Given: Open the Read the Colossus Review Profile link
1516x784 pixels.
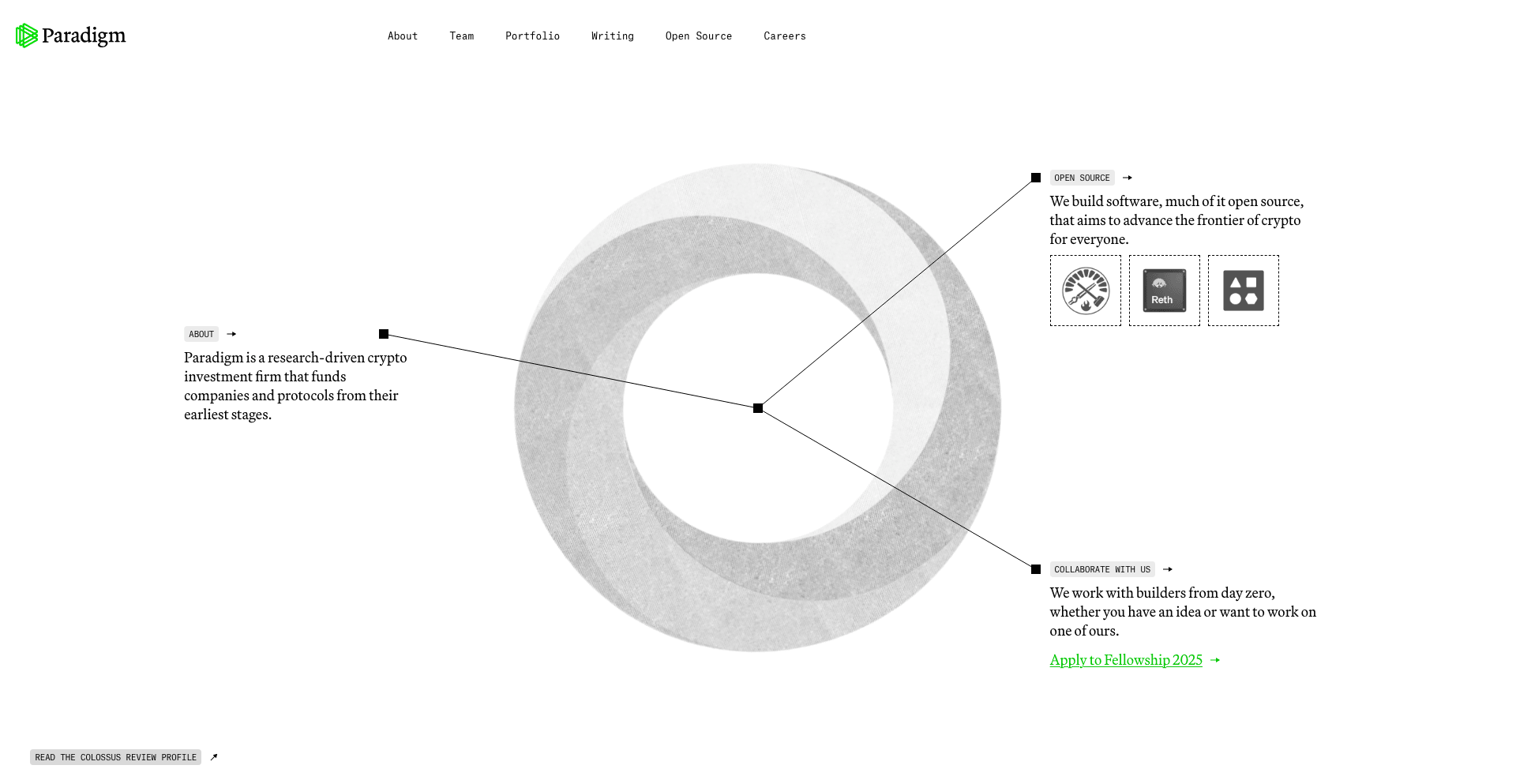Looking at the screenshot, I should [x=115, y=757].
